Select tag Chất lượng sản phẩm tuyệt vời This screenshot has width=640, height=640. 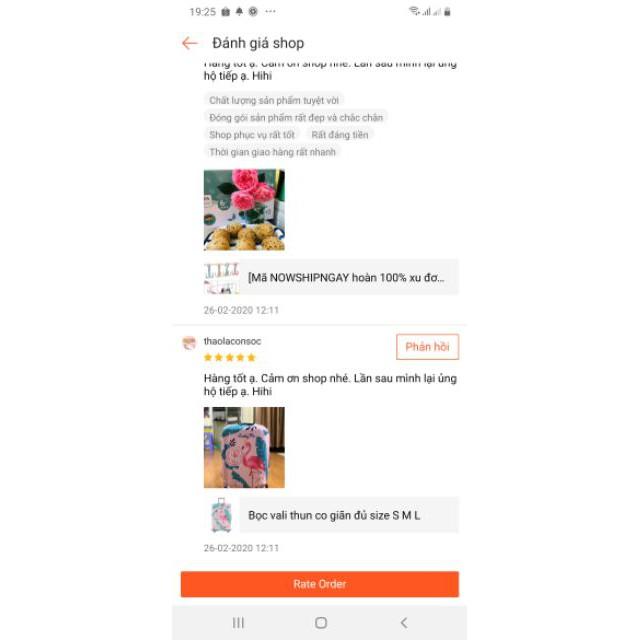coord(274,100)
